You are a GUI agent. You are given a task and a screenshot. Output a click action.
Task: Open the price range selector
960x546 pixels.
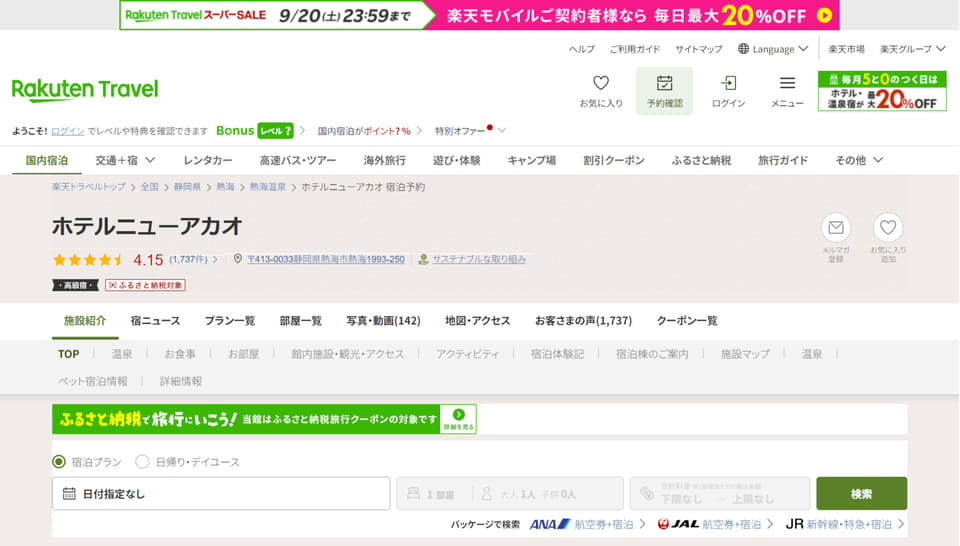pyautogui.click(x=719, y=493)
